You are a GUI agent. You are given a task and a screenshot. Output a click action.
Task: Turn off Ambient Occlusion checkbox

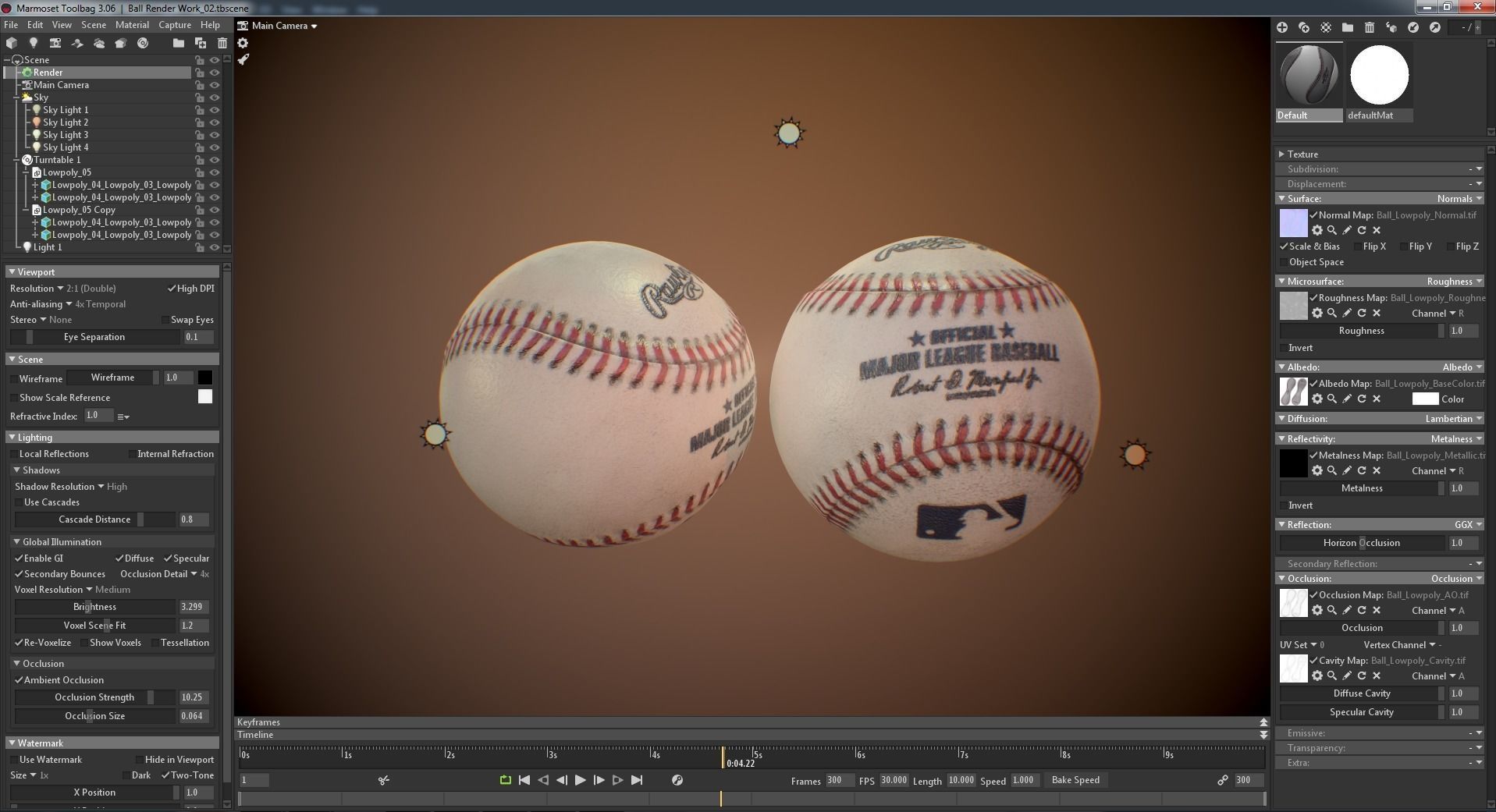(x=19, y=680)
